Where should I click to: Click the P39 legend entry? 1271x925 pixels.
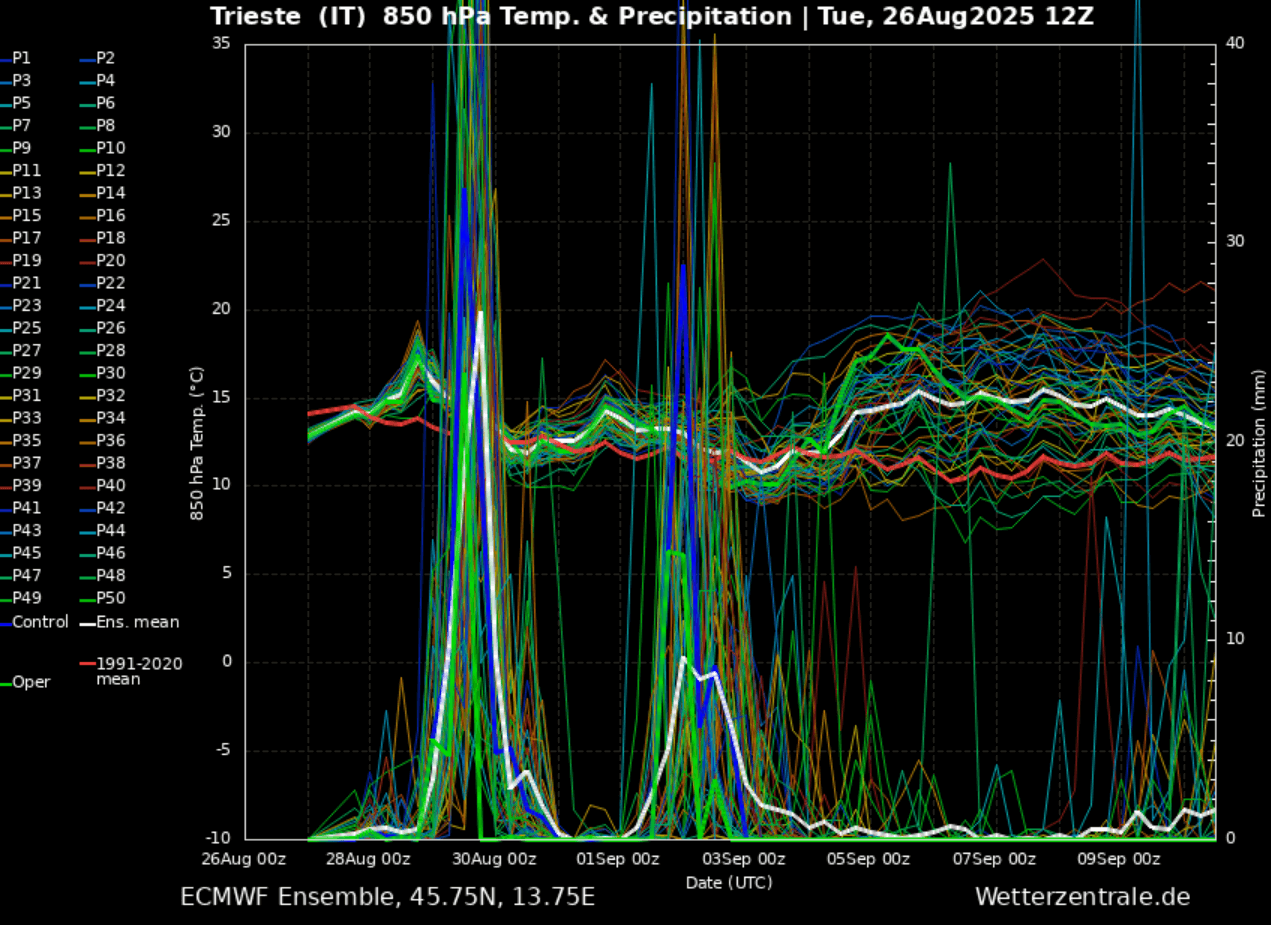[x=20, y=485]
